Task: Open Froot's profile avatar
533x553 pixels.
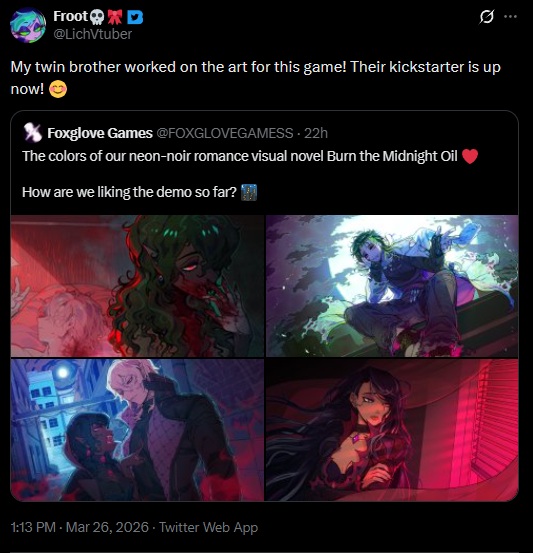Action: pyautogui.click(x=28, y=25)
